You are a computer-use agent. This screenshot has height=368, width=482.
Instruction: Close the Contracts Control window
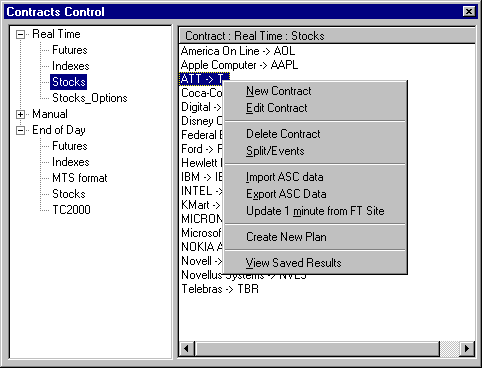click(x=469, y=12)
